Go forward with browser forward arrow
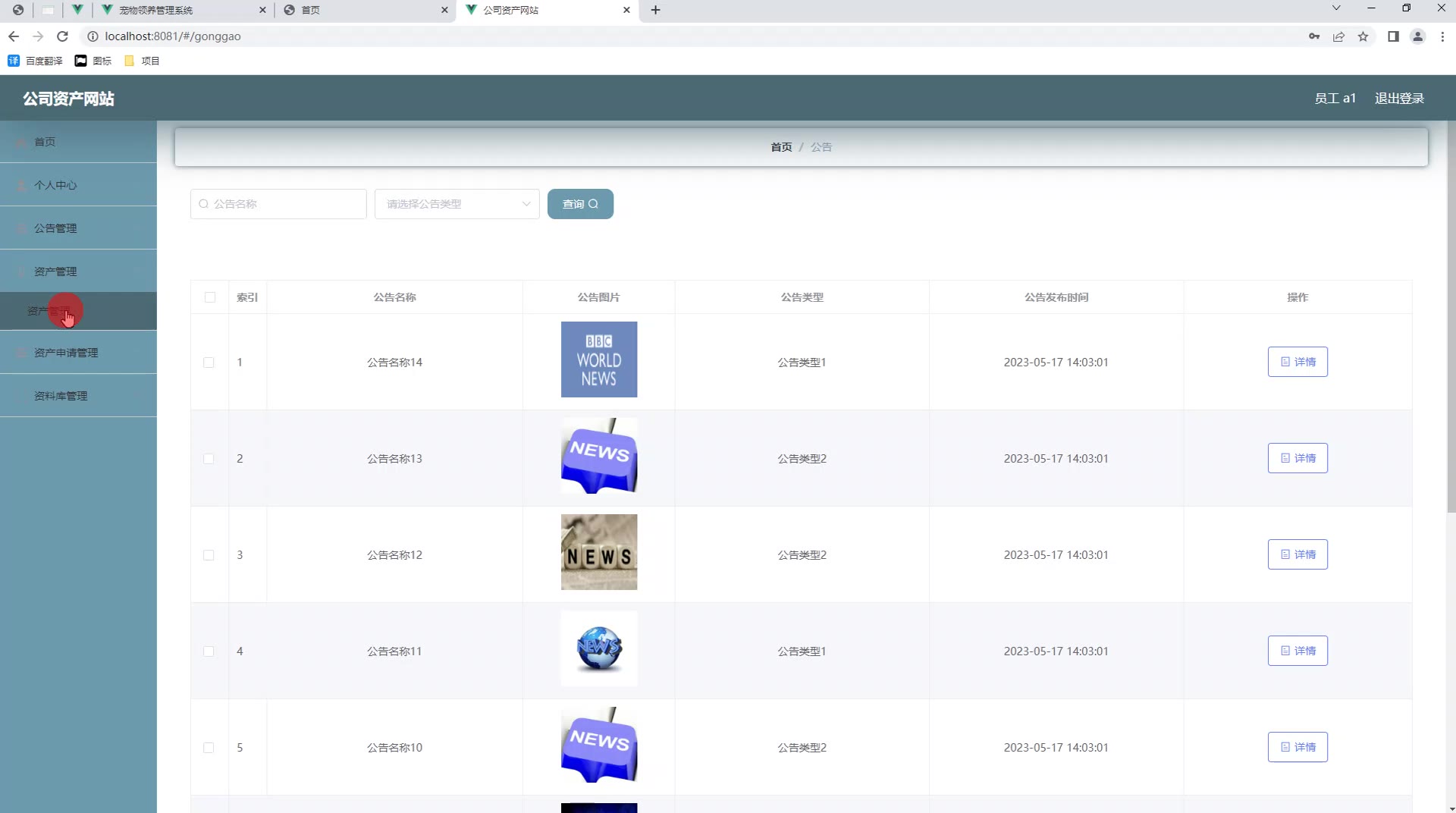1456x813 pixels. (x=38, y=36)
